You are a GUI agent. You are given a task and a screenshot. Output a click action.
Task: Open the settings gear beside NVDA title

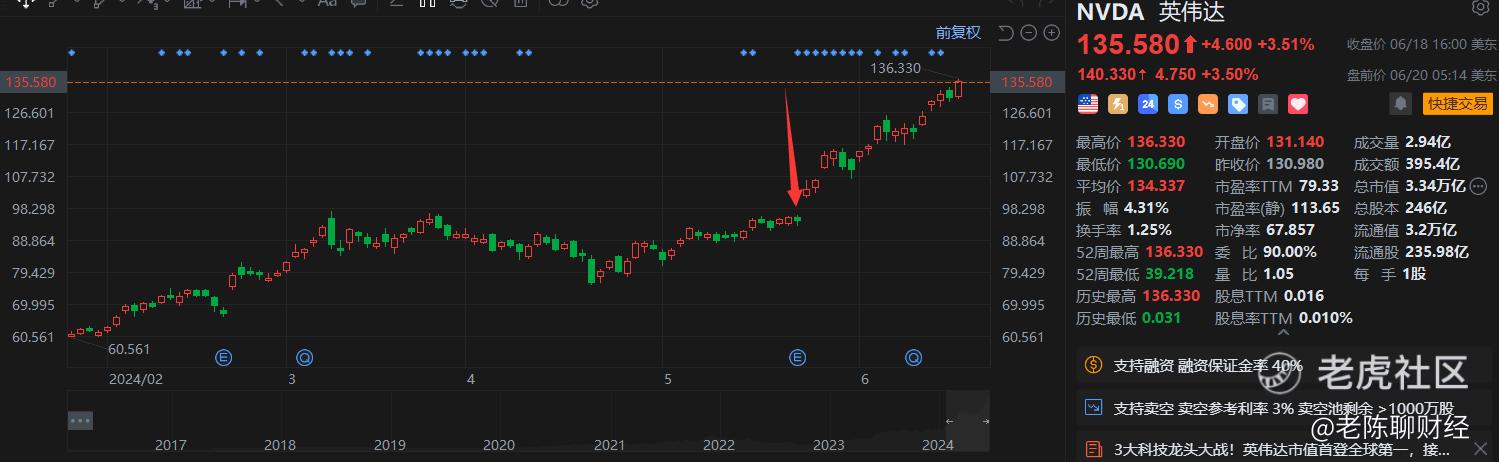tap(1480, 8)
